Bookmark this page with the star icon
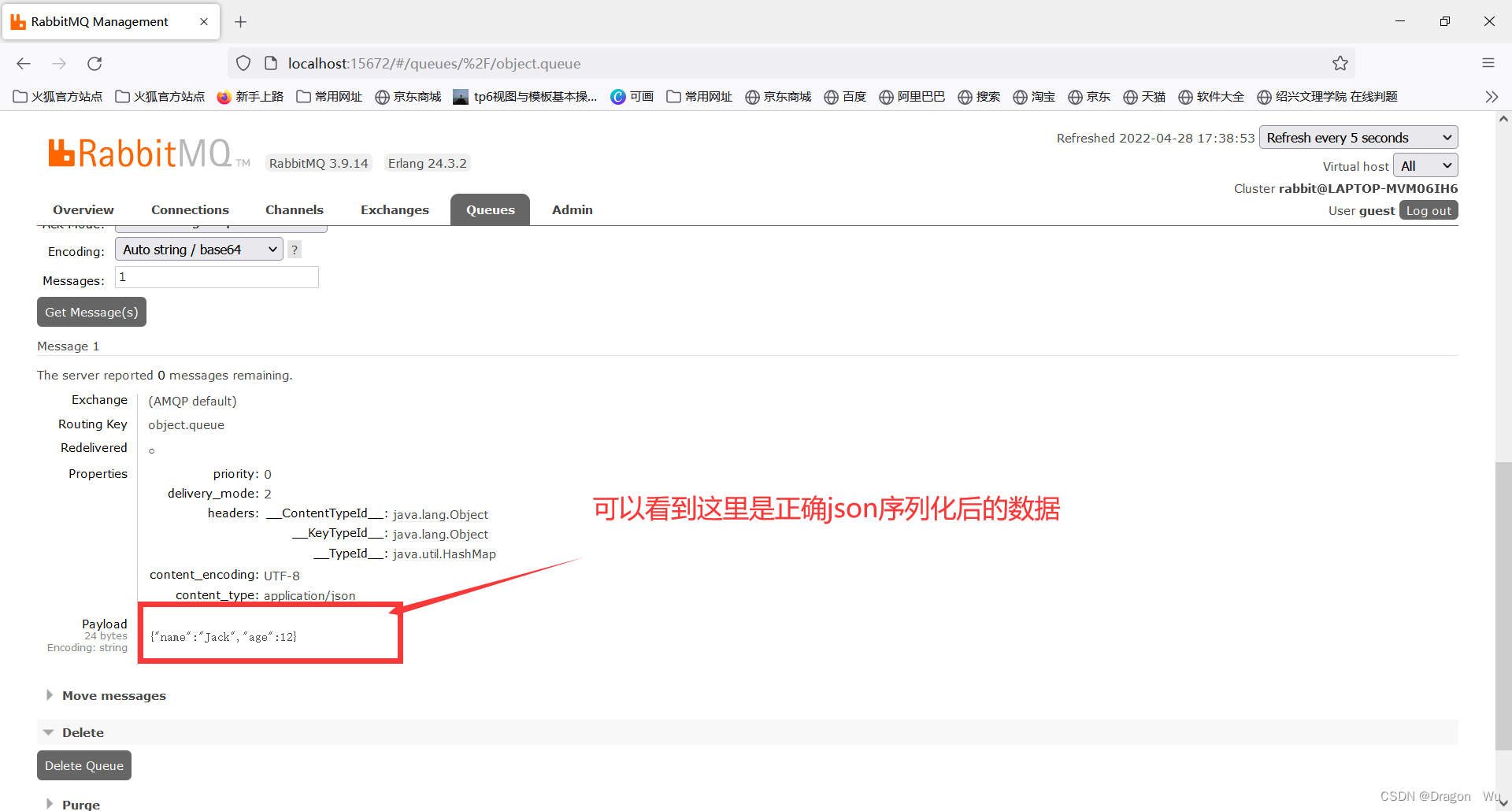 [1340, 64]
